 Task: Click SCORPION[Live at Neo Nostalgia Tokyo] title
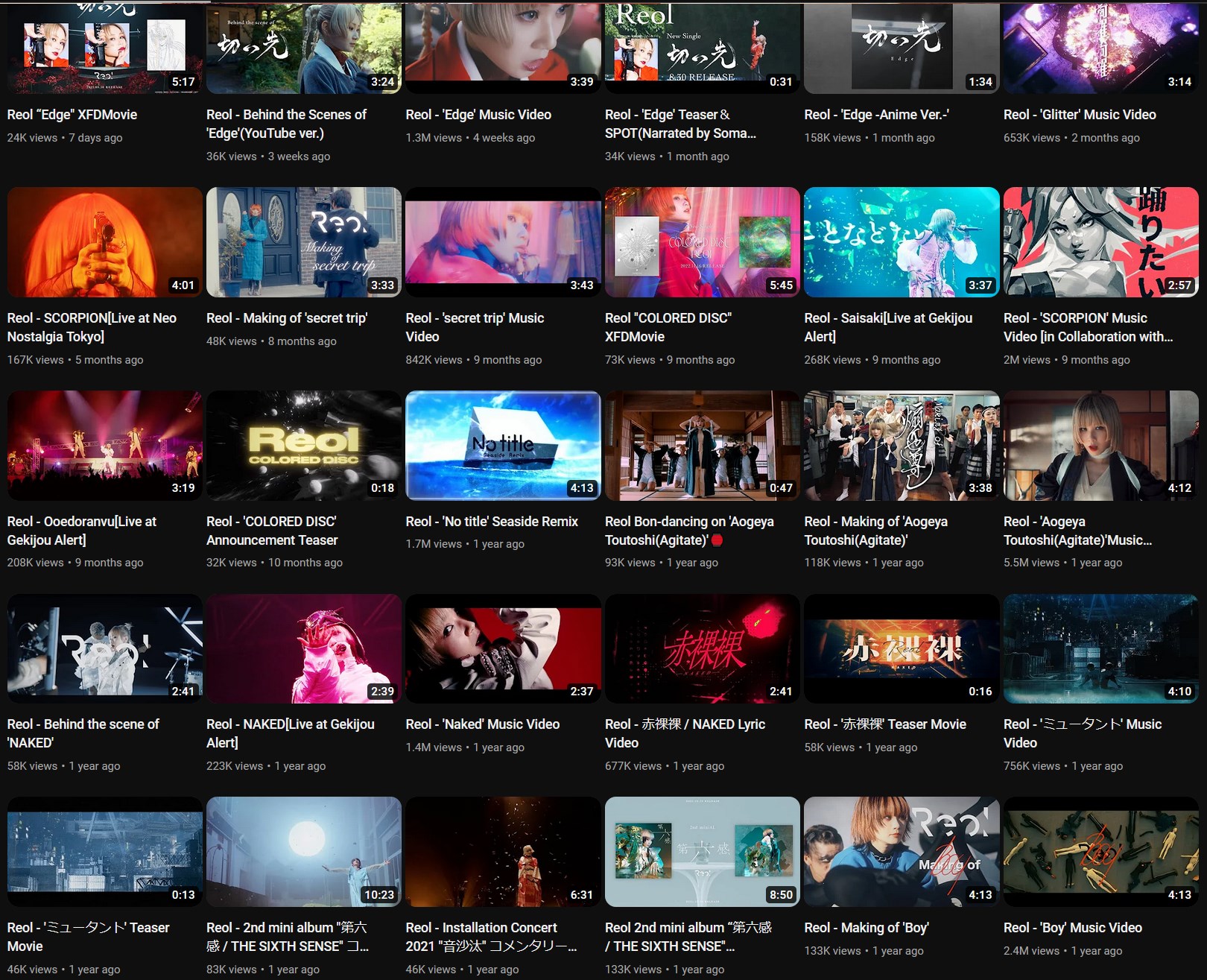92,327
